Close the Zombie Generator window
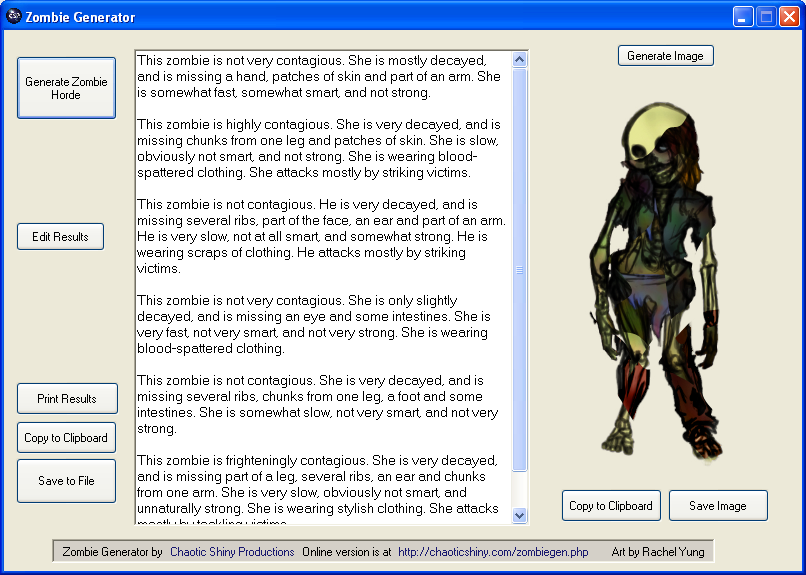 click(790, 17)
